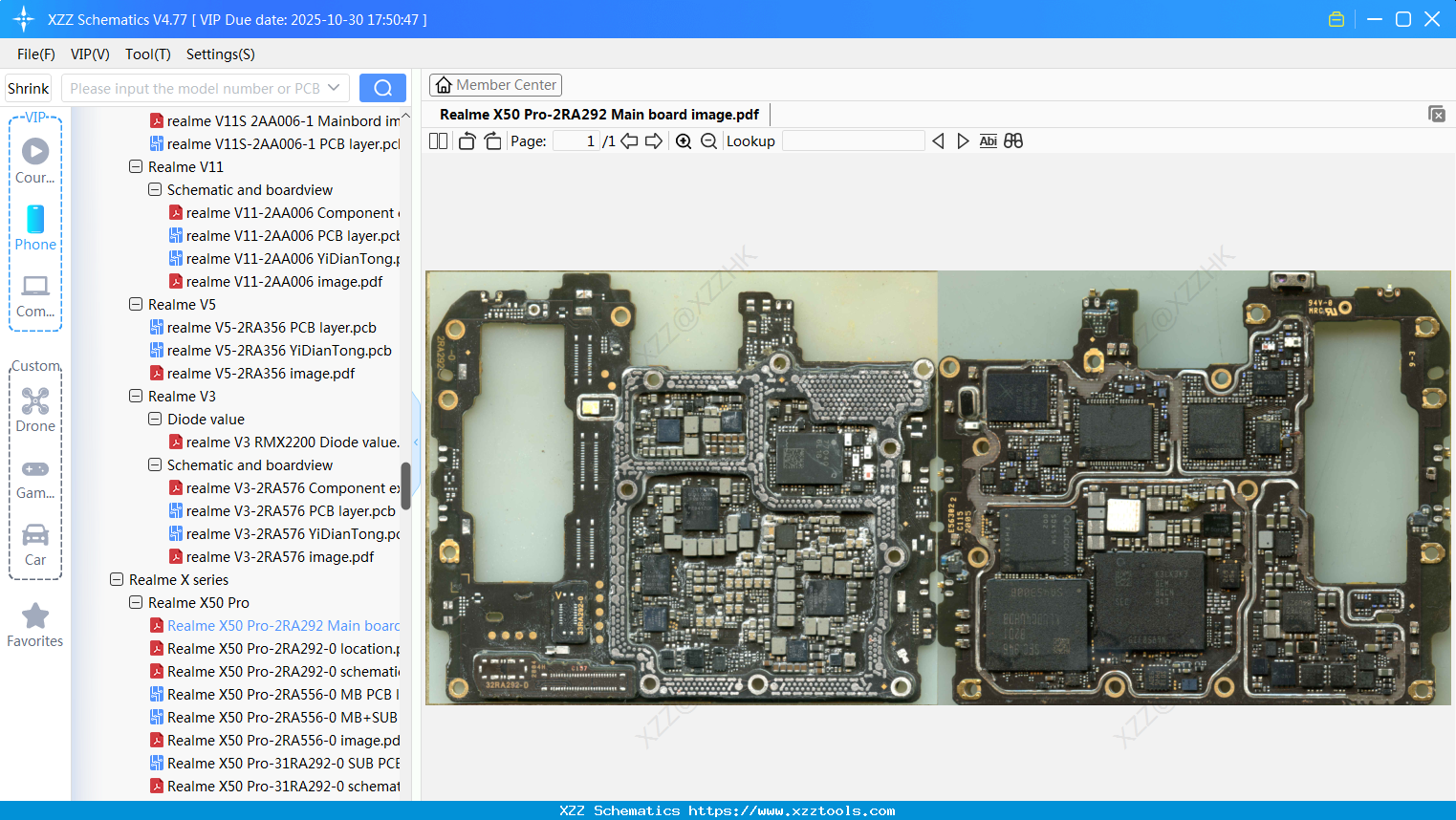
Task: Click the zoom in magnifier icon
Action: tap(684, 141)
